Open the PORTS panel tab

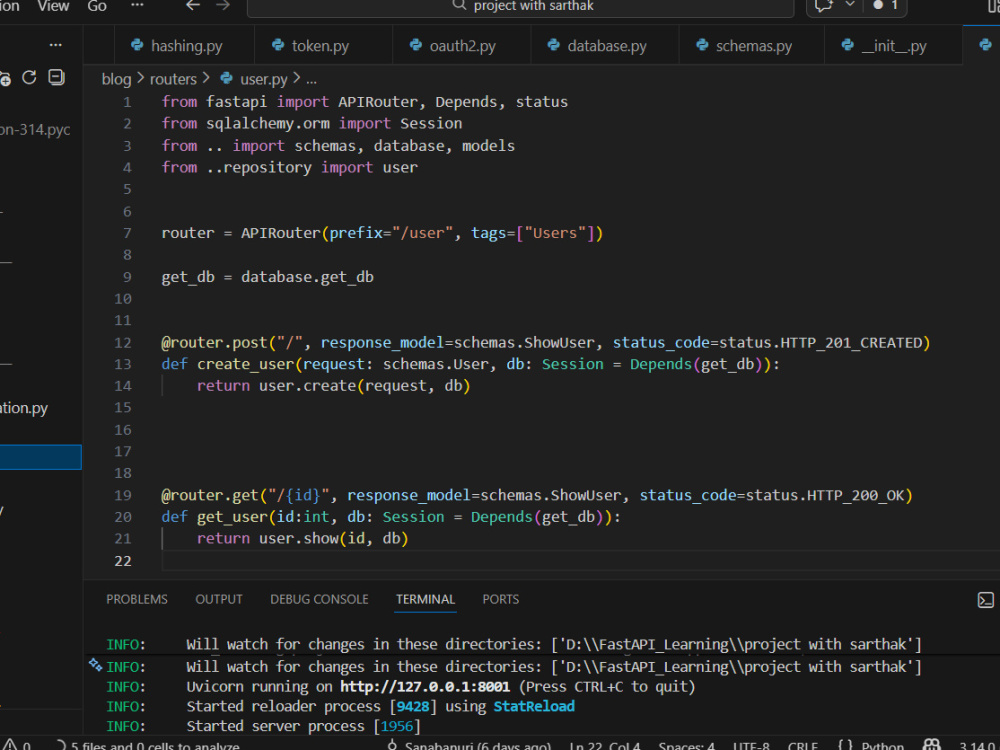501,599
